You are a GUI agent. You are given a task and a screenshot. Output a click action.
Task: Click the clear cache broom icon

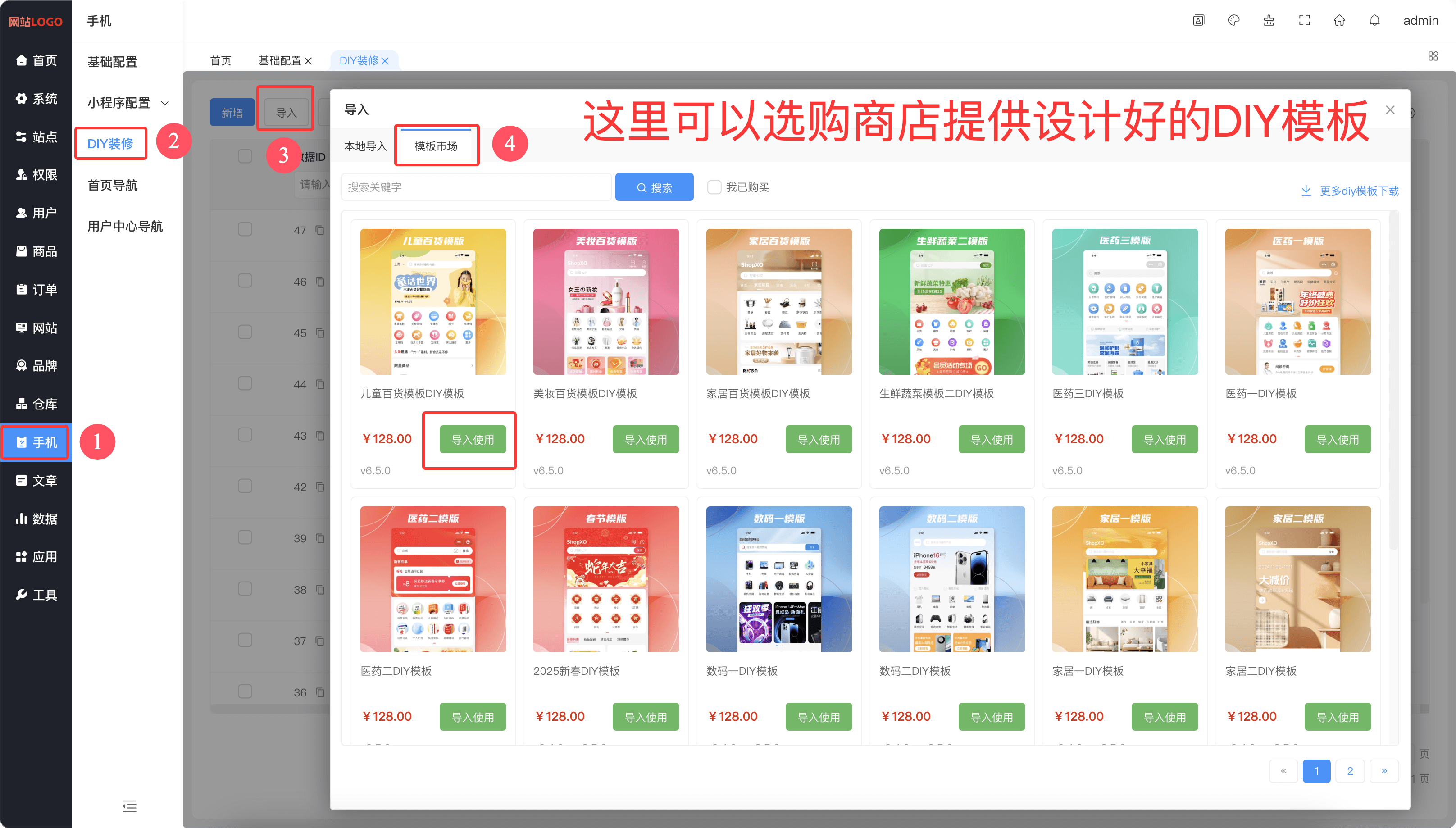coord(1269,20)
